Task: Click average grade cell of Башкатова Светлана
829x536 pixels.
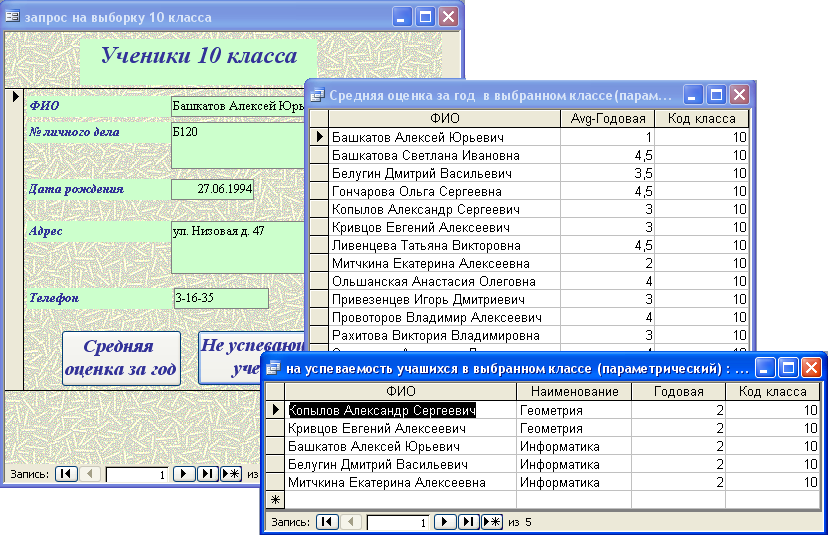Action: [x=607, y=155]
